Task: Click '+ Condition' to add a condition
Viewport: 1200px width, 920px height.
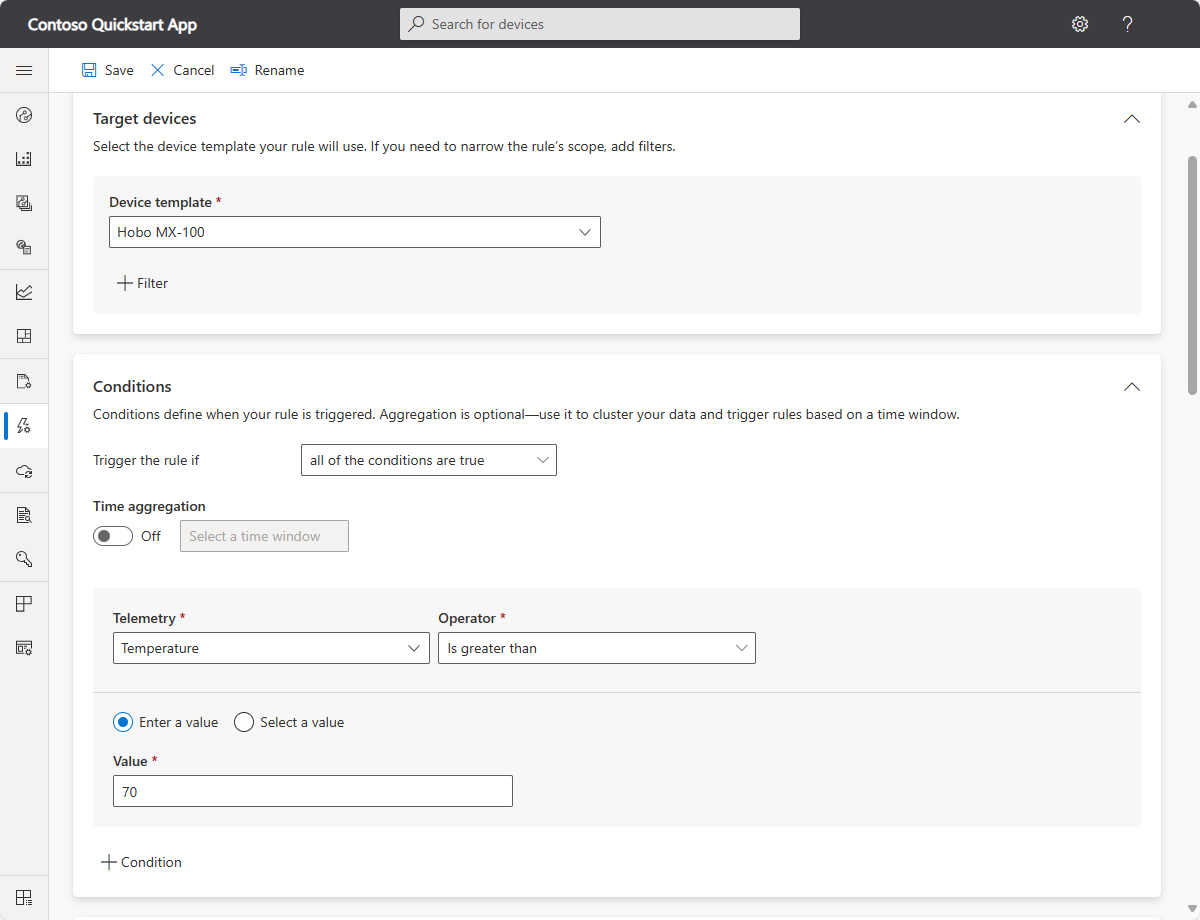Action: [x=141, y=862]
